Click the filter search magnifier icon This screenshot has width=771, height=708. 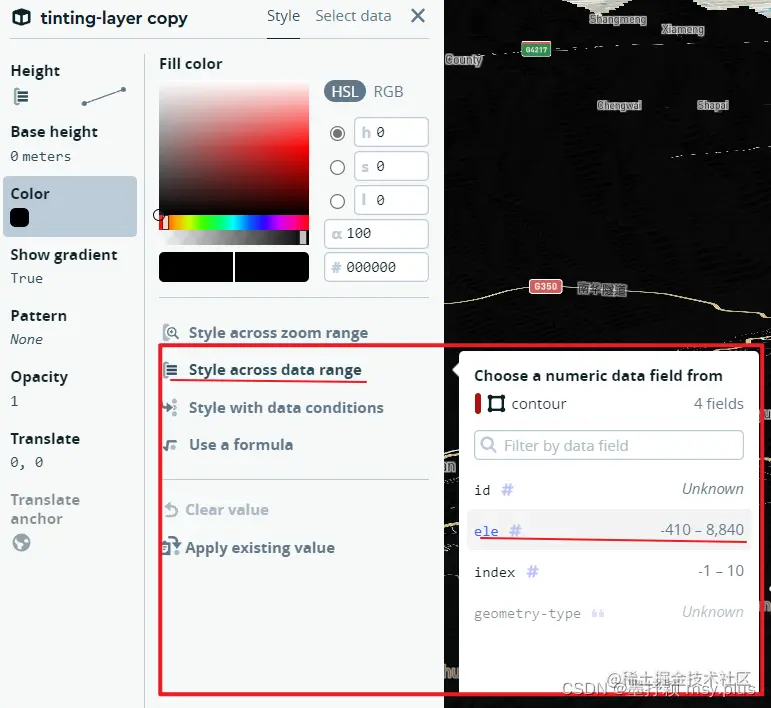pyautogui.click(x=488, y=445)
